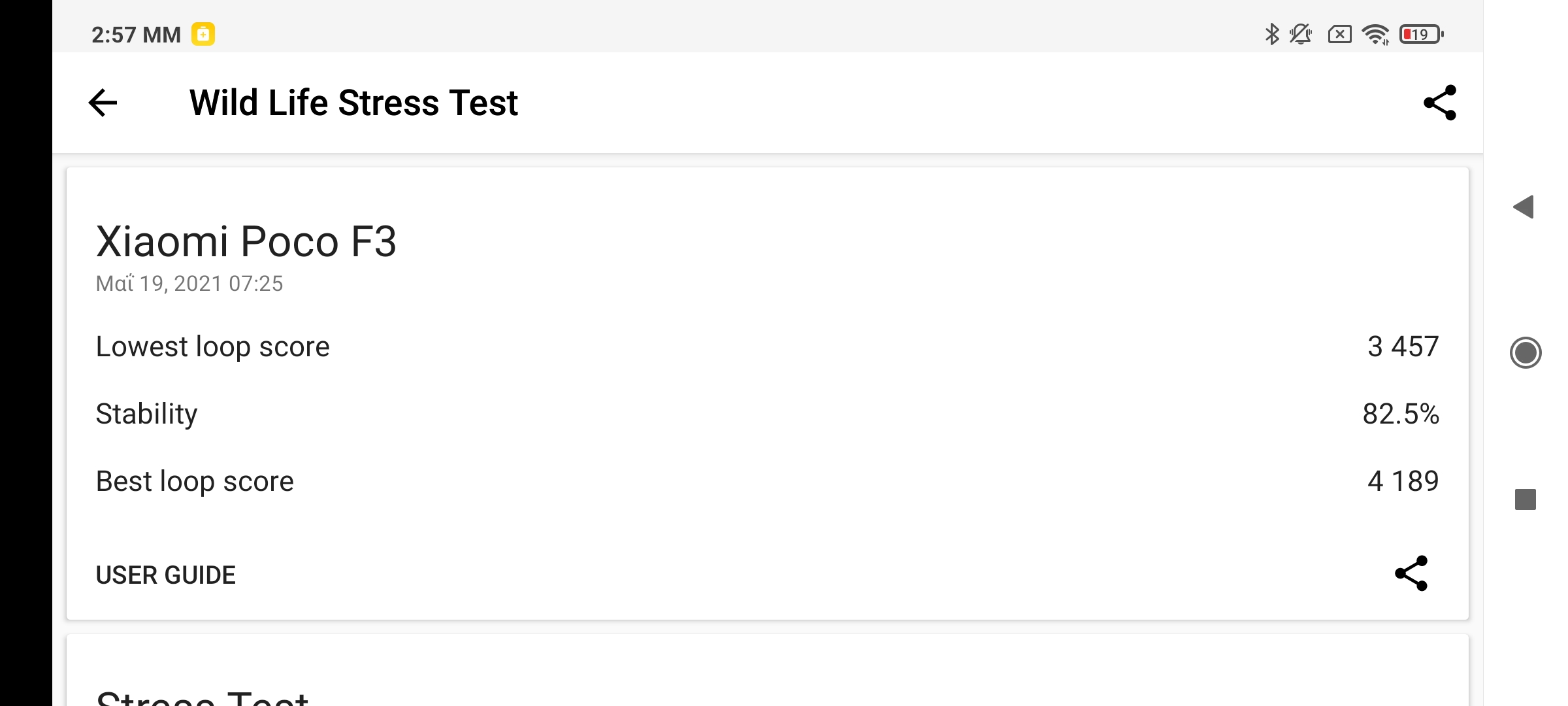This screenshot has width=1568, height=706.
Task: Tap the yellow notification icon beside clock
Action: pyautogui.click(x=203, y=34)
